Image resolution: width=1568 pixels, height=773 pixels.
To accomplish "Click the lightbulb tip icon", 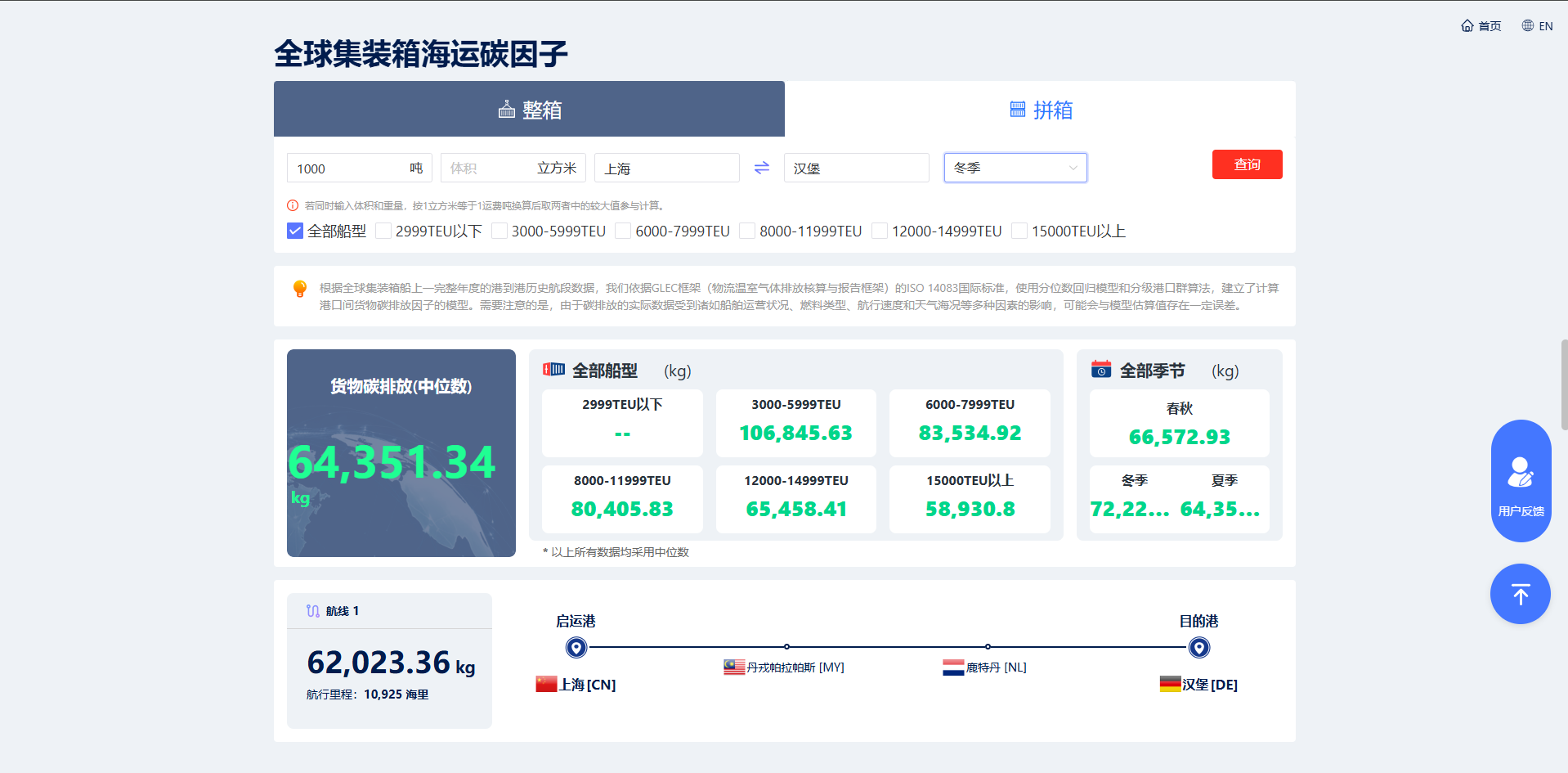I will tap(300, 289).
